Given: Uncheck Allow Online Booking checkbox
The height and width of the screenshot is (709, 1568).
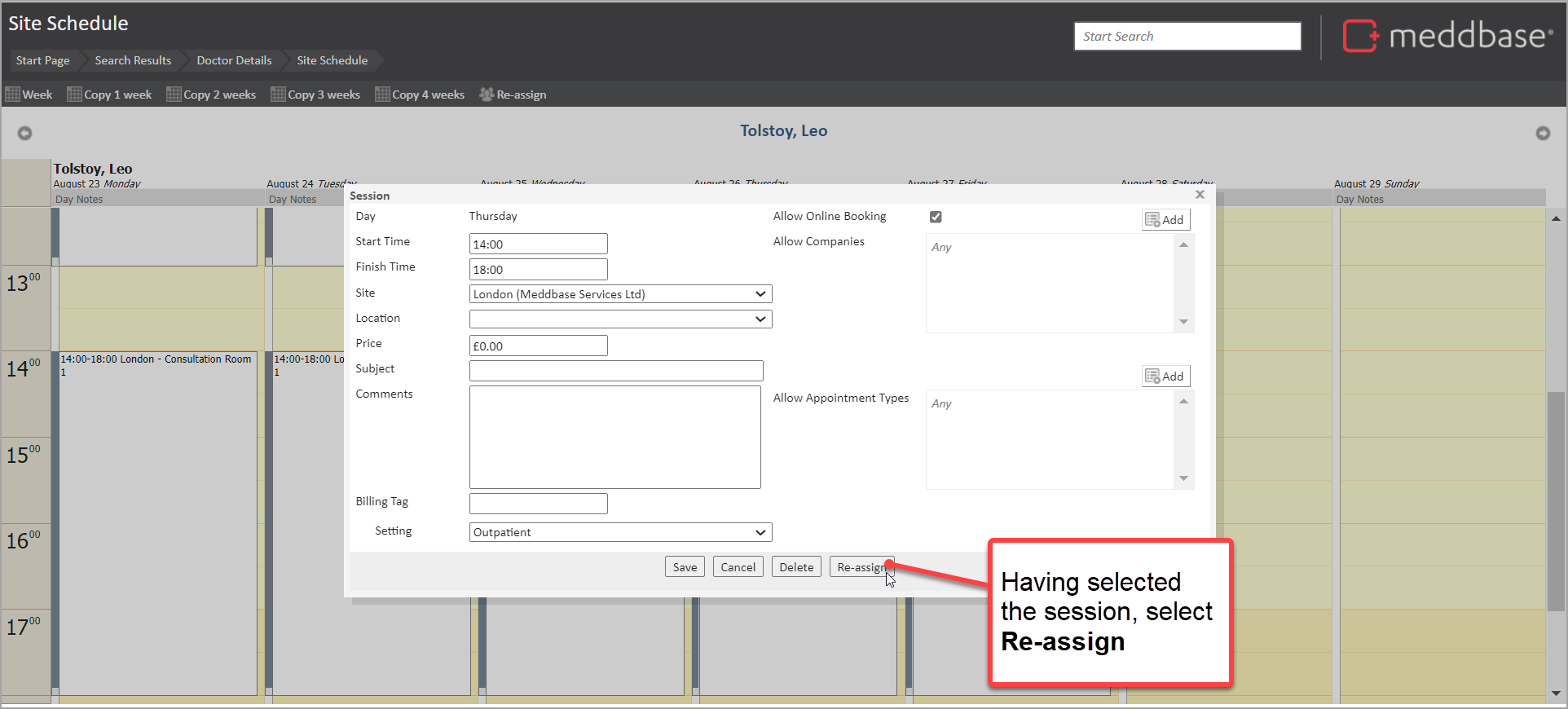Looking at the screenshot, I should [x=936, y=217].
